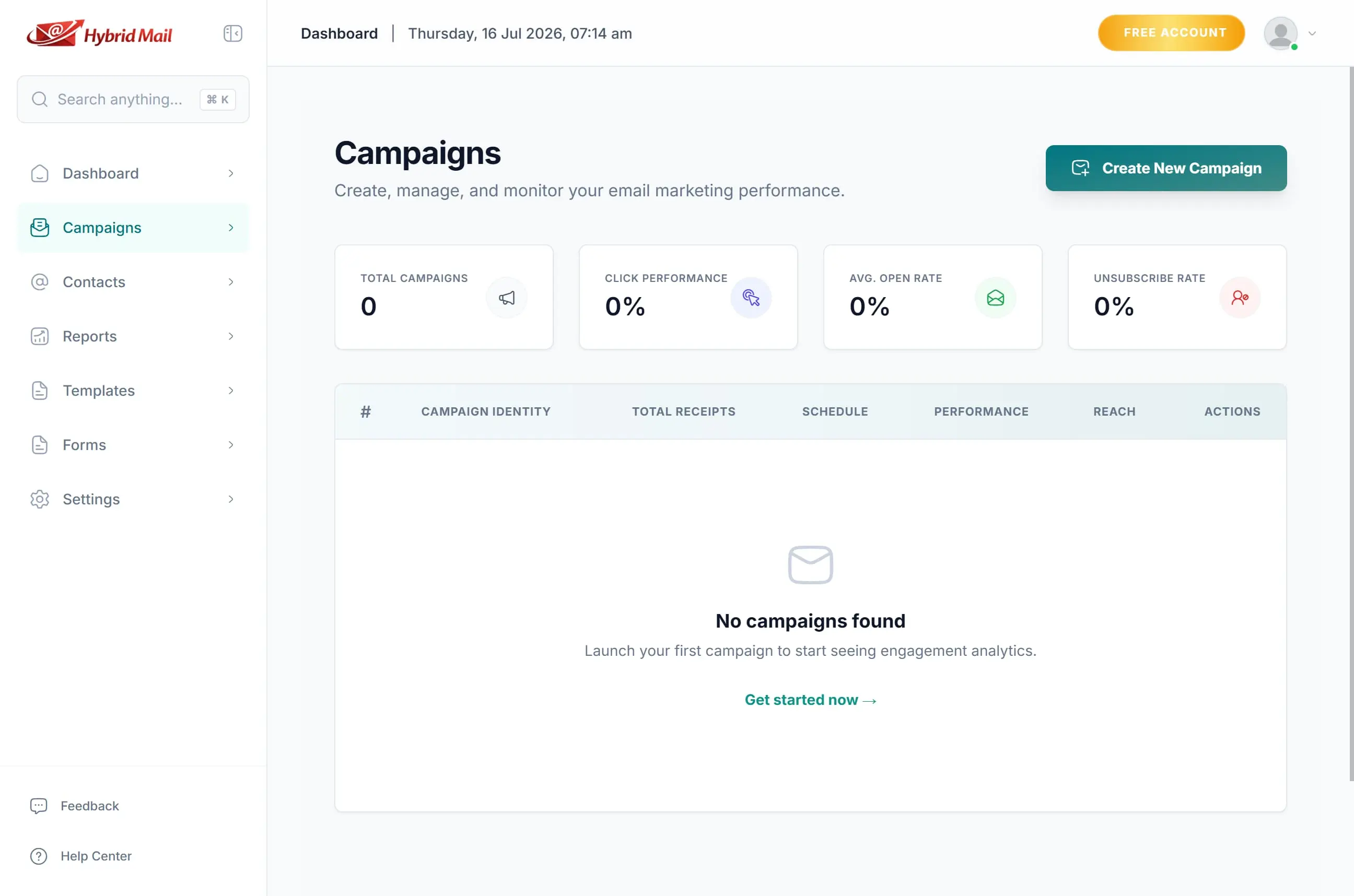Click the FREE ACCOUNT button
Screen dimensions: 1354x896
[1171, 33]
